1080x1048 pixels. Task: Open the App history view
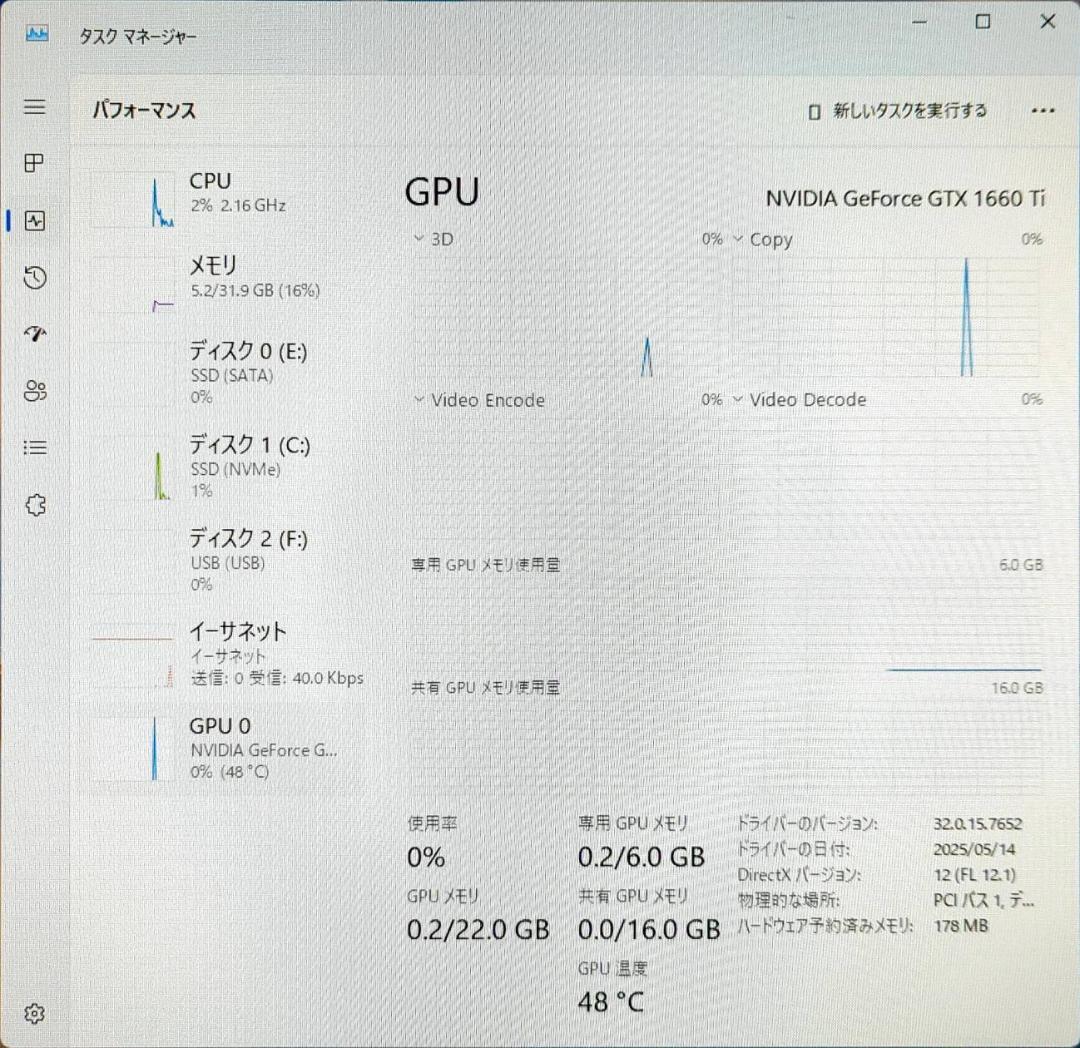click(34, 277)
